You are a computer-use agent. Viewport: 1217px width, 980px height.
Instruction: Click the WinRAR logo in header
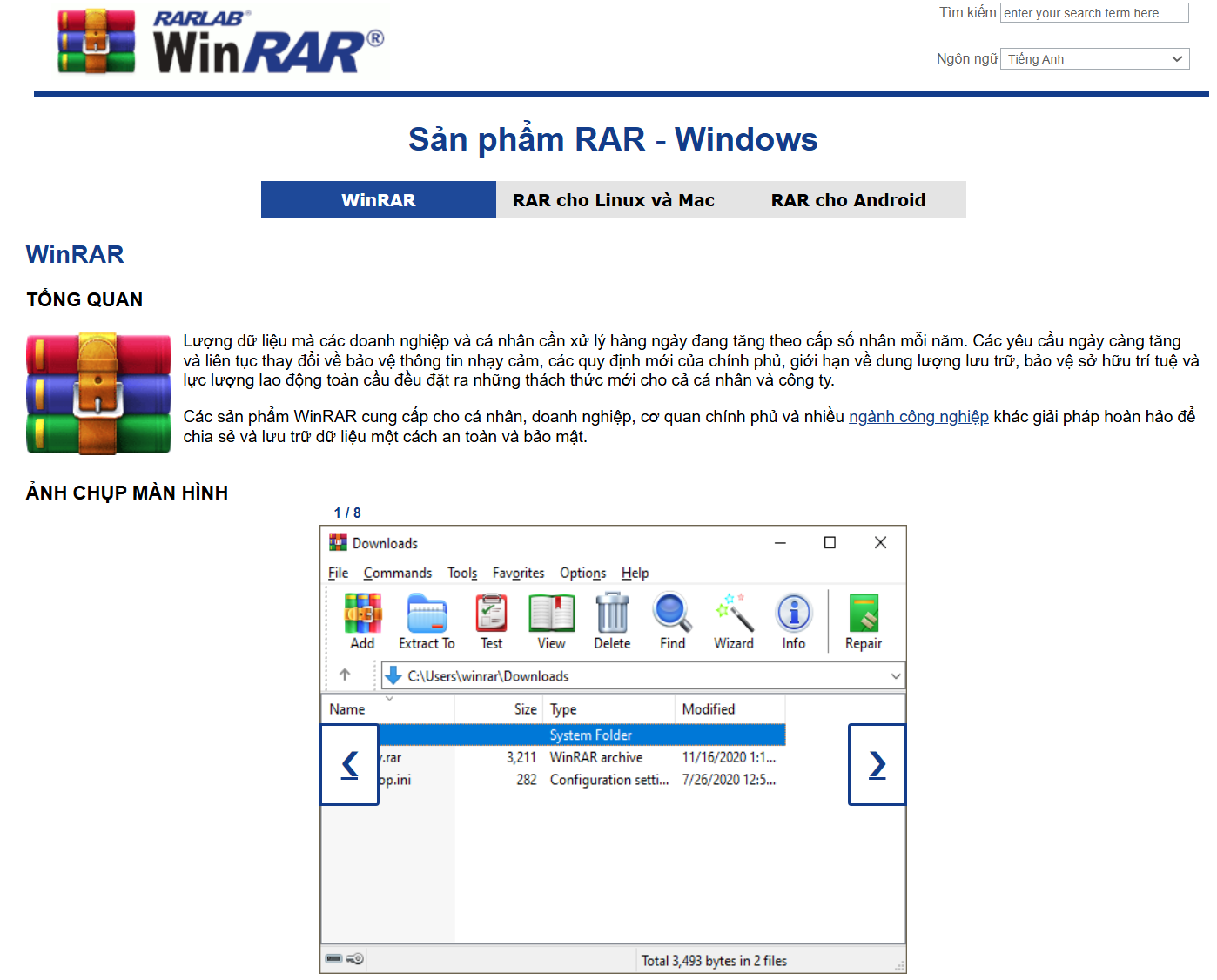click(x=221, y=42)
